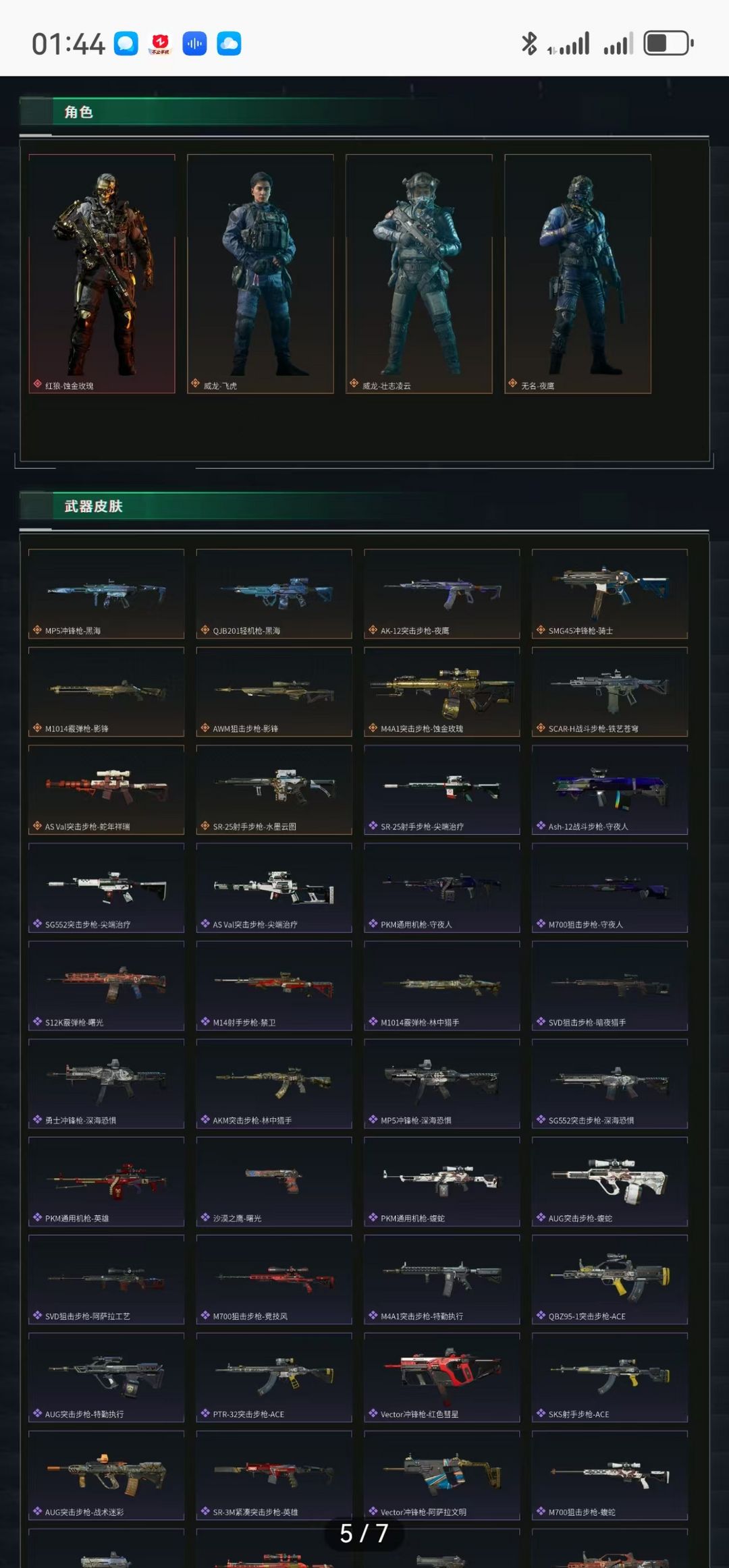Open the 无名-夜鹰 character skin
Viewport: 729px width, 1568px height.
click(x=578, y=274)
